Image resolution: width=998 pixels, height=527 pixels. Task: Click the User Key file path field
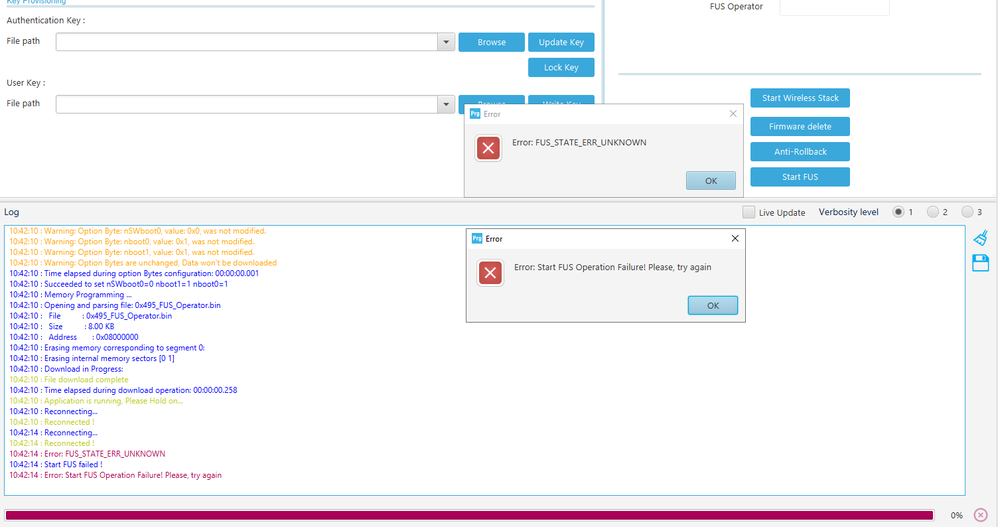pos(247,104)
